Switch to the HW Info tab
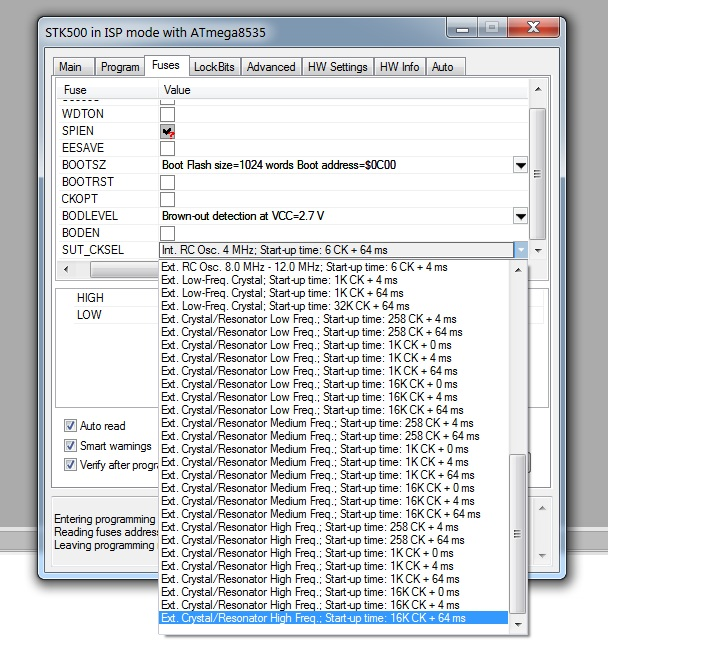Screen dimensions: 712x654 [x=399, y=67]
